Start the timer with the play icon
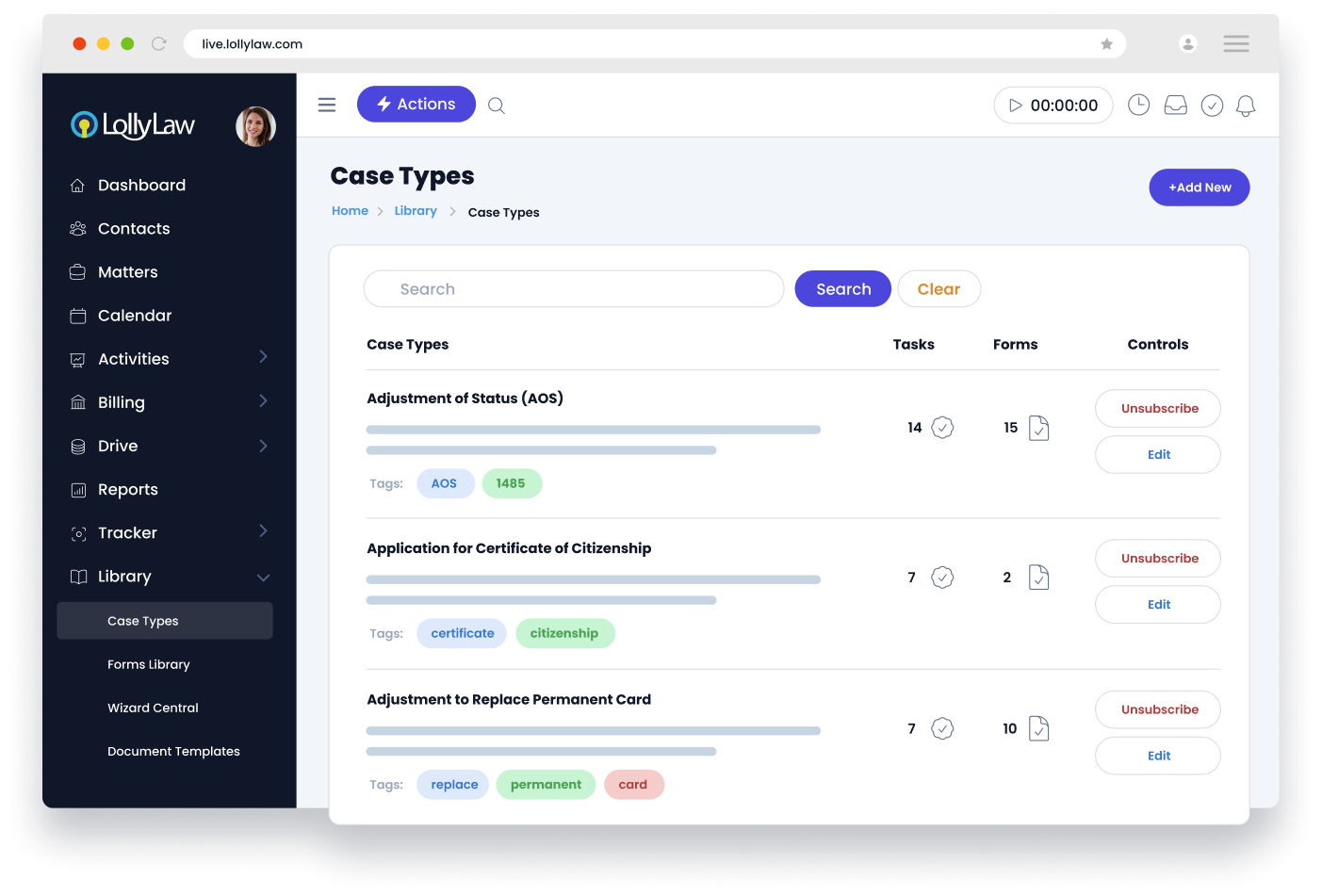The image size is (1322, 896). (x=1015, y=106)
